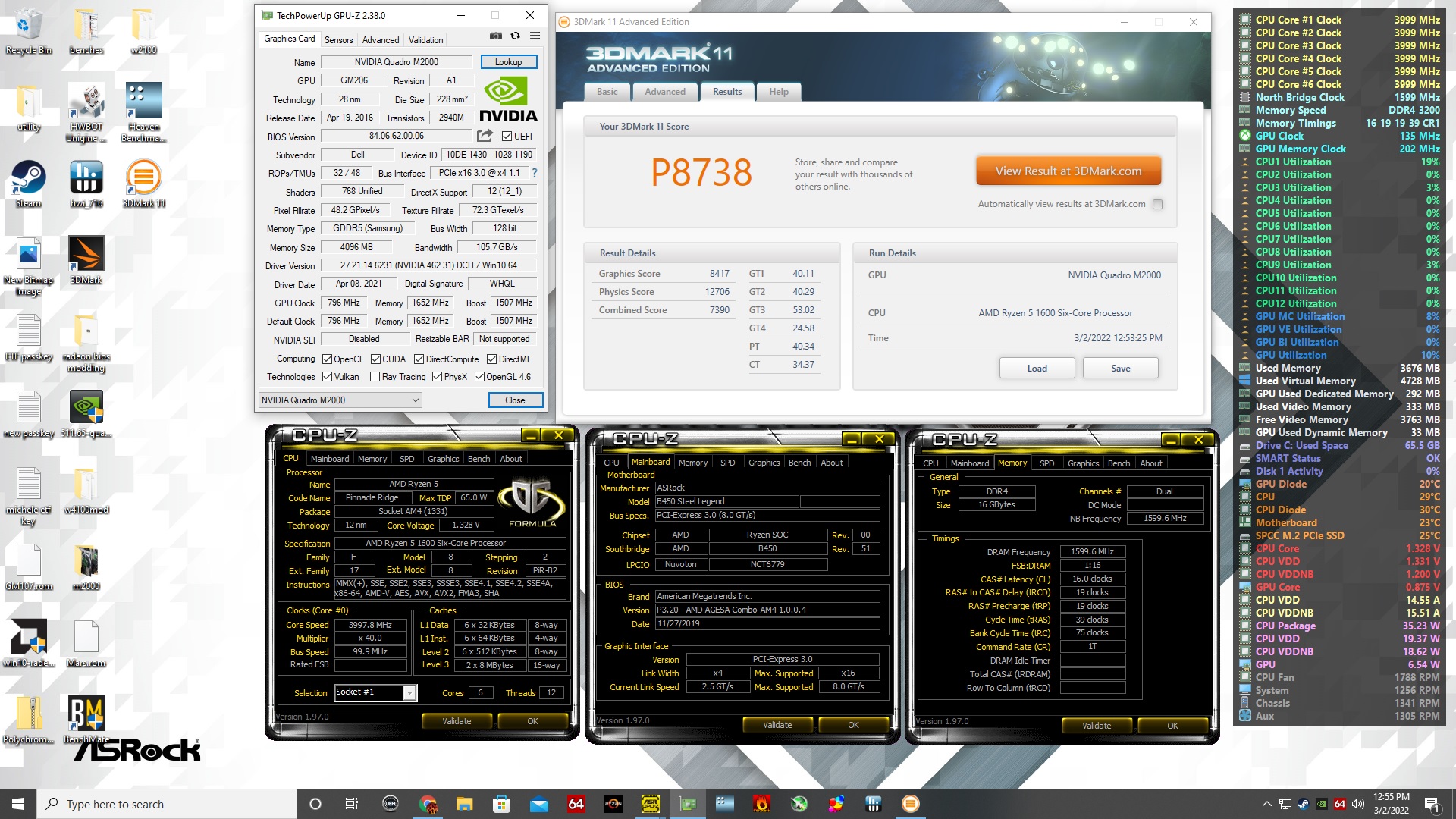
Task: Open the notification center icon
Action: (x=1432, y=804)
